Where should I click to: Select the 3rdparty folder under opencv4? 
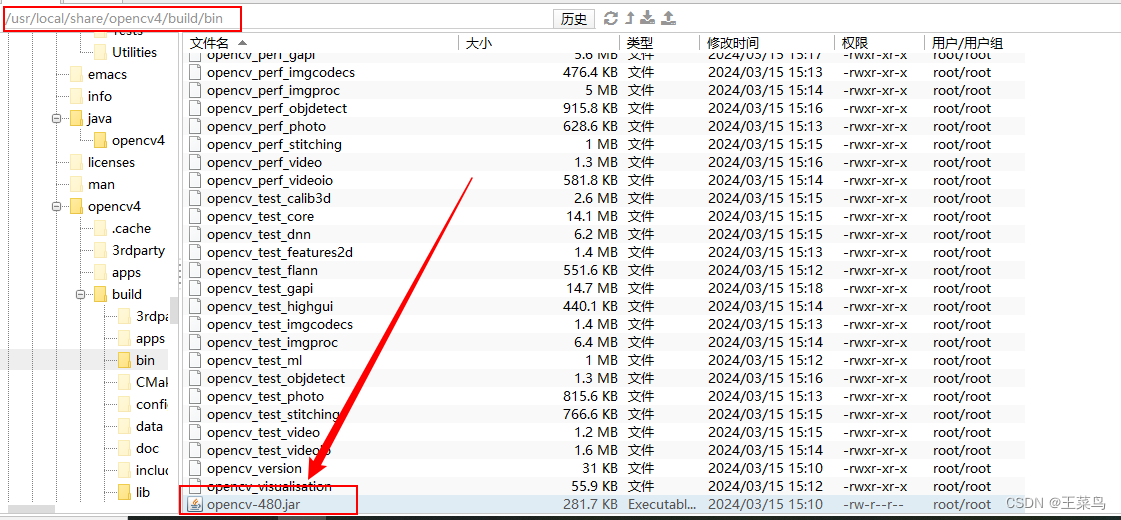point(139,250)
